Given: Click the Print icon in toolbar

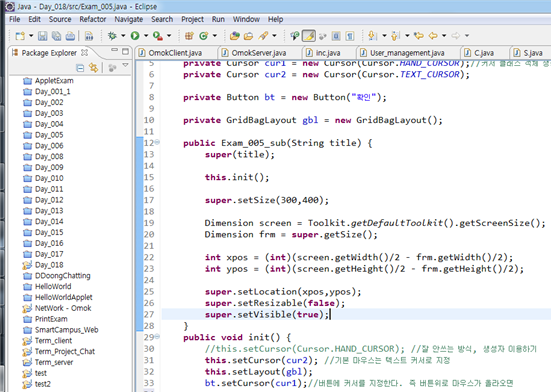Looking at the screenshot, I should click(x=70, y=36).
